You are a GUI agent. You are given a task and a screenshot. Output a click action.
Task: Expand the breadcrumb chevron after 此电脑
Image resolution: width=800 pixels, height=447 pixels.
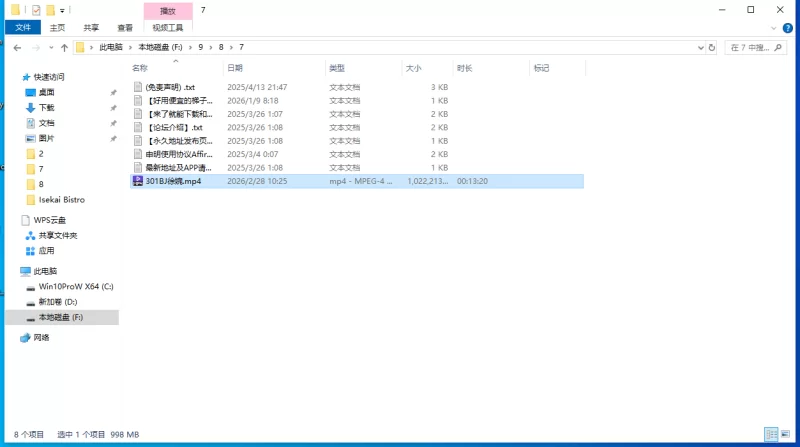[130, 47]
